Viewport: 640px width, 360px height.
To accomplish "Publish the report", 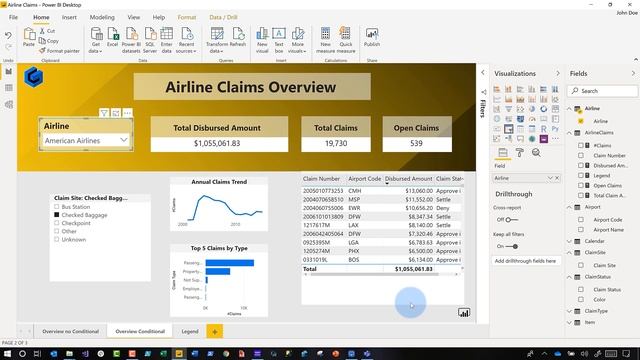I will click(372, 37).
